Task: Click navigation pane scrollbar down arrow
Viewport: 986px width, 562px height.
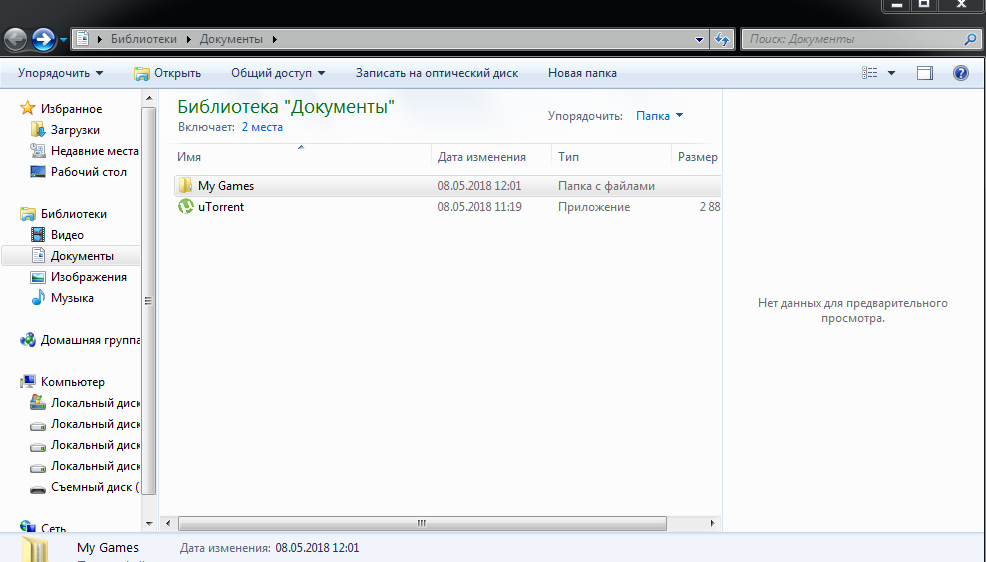Action: [149, 523]
